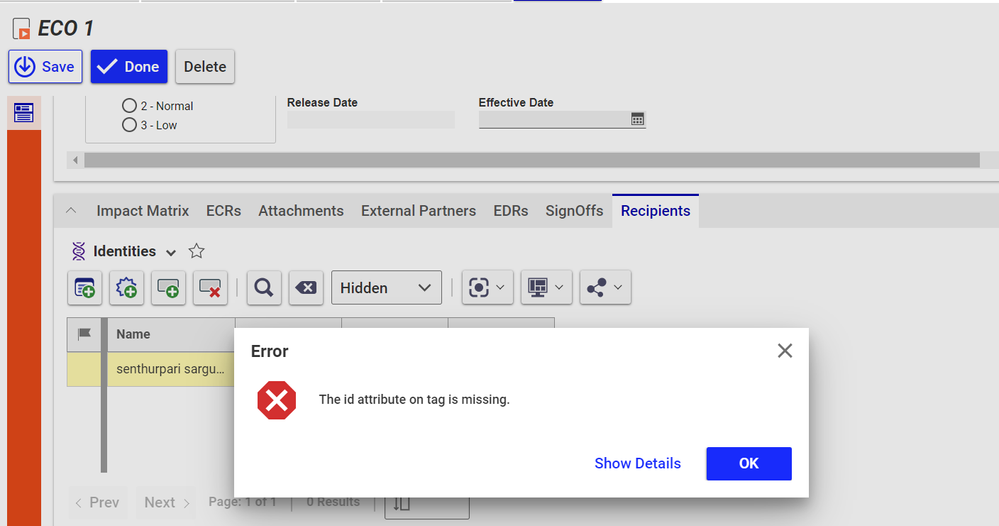Select the senthurpari sargu... row
The width and height of the screenshot is (999, 526).
pyautogui.click(x=170, y=369)
